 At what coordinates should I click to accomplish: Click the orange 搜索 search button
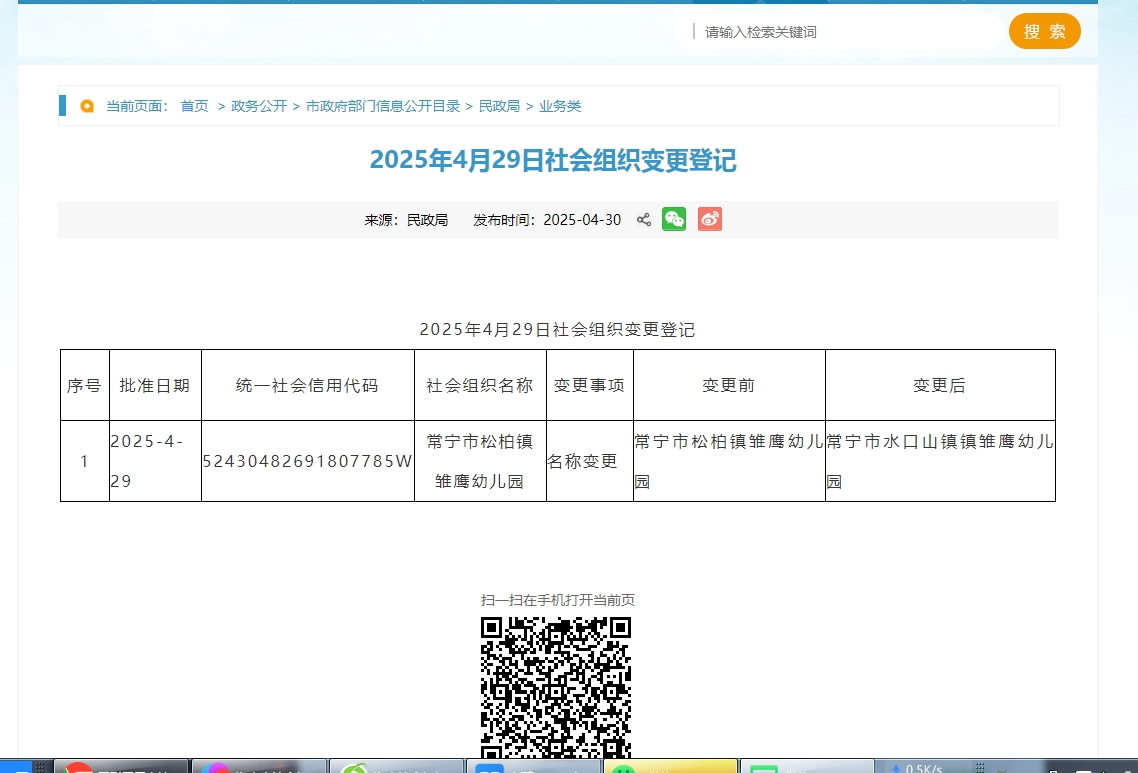coord(1044,31)
